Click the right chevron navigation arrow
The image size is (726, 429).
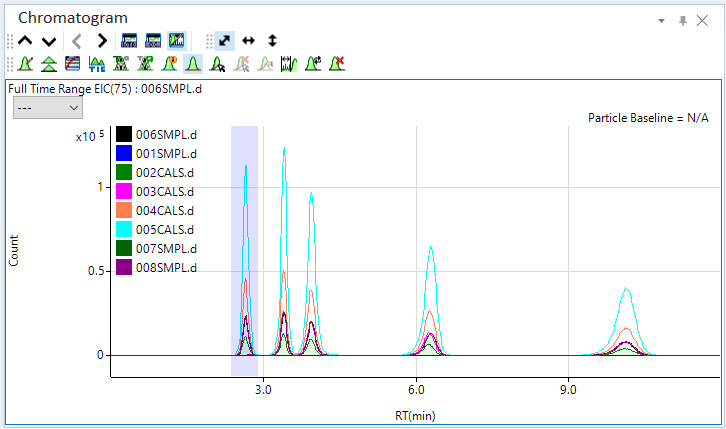tap(102, 41)
